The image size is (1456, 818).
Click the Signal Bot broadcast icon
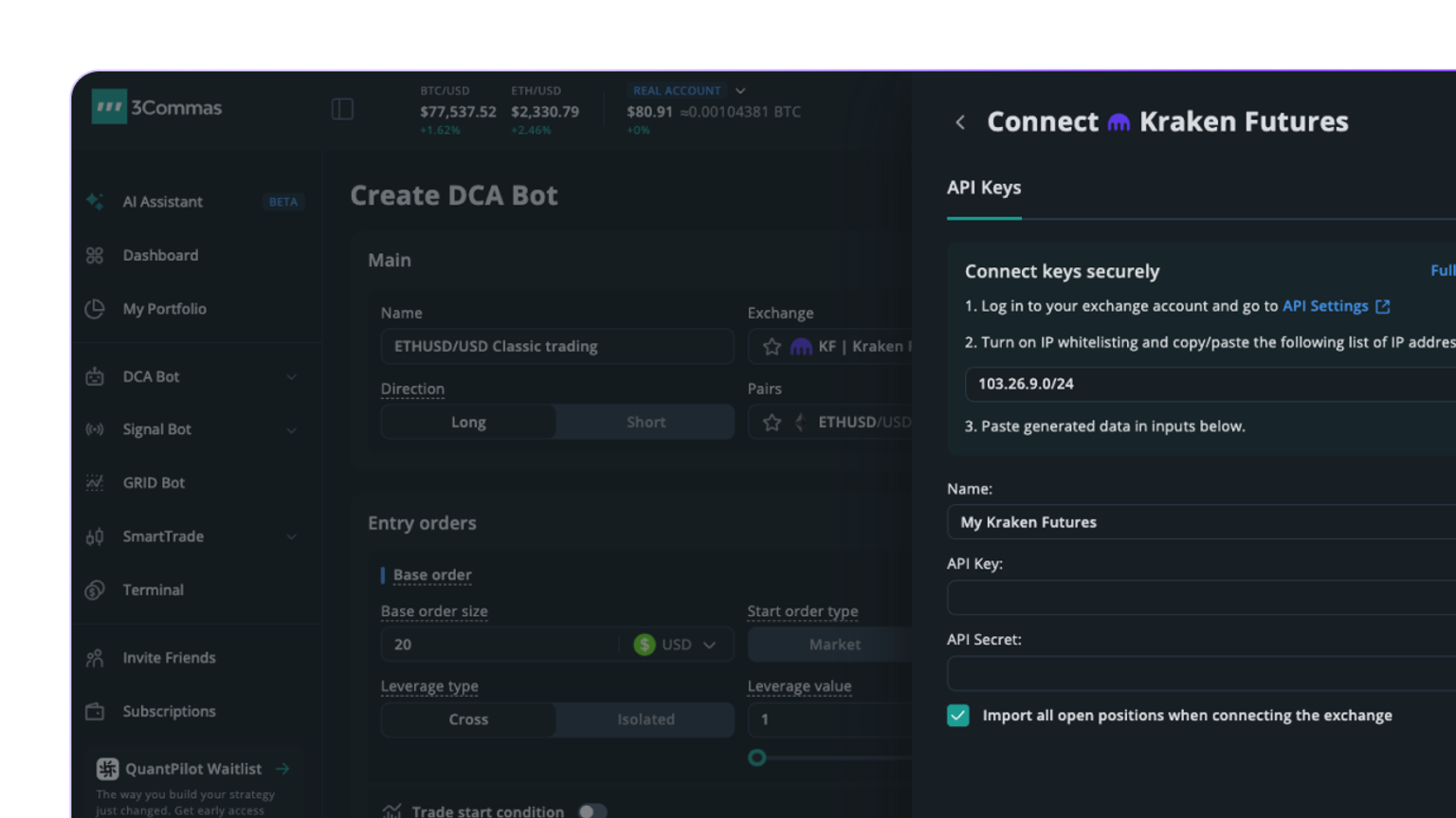(95, 429)
